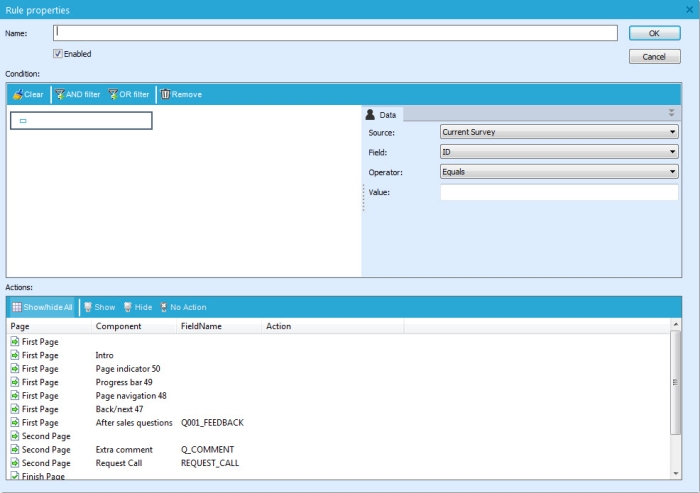Toggle the Finish Page row checkbox icon
This screenshot has width=700, height=493.
pyautogui.click(x=15, y=477)
